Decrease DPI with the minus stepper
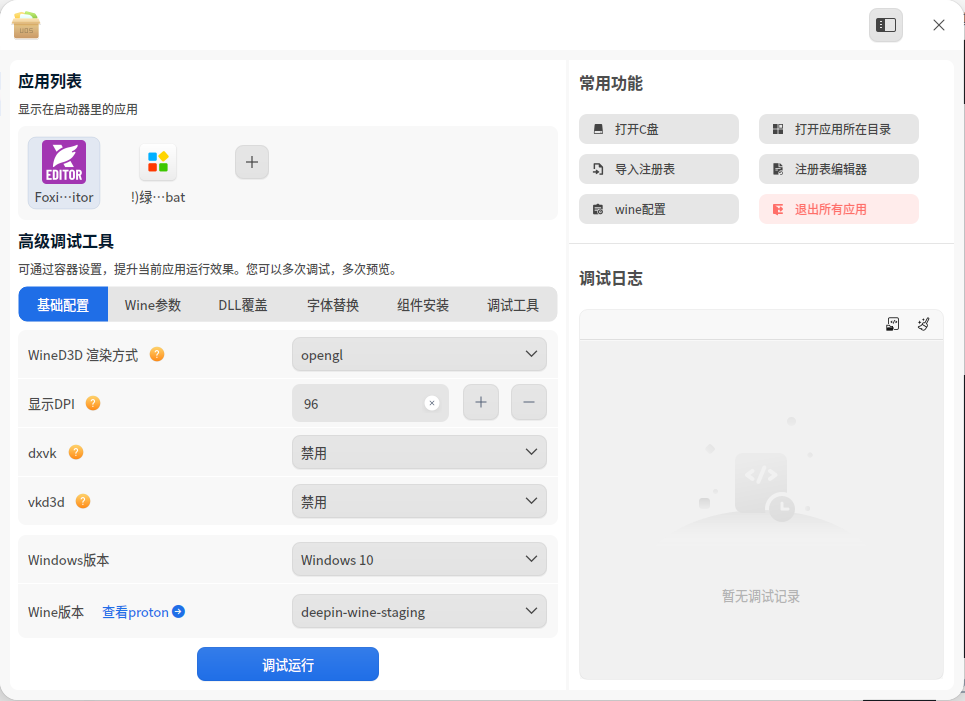Screen dimensions: 965x701 pyautogui.click(x=529, y=403)
